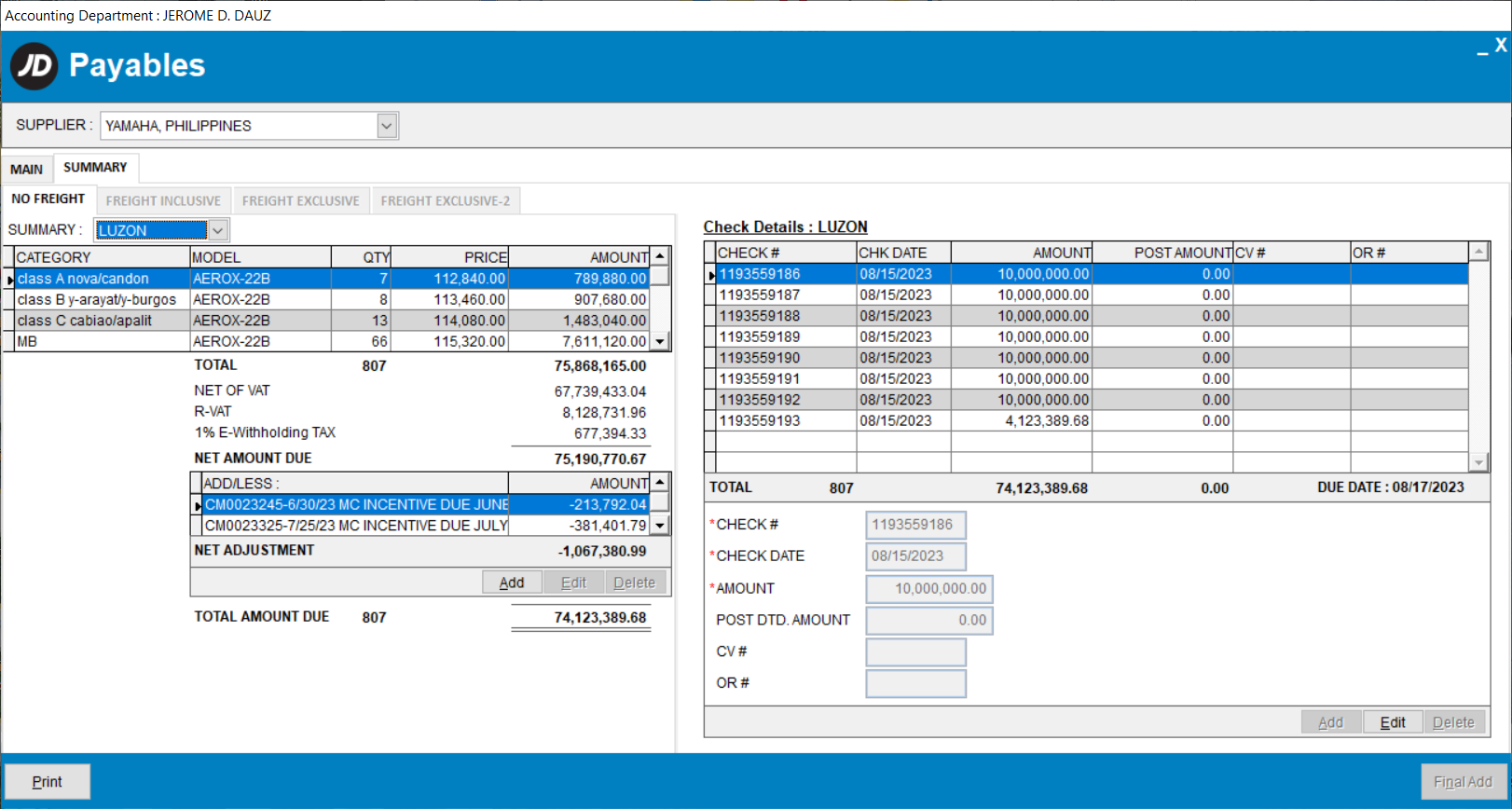Select the SUPPLIER combo box text
The height and width of the screenshot is (809, 1512).
239,126
